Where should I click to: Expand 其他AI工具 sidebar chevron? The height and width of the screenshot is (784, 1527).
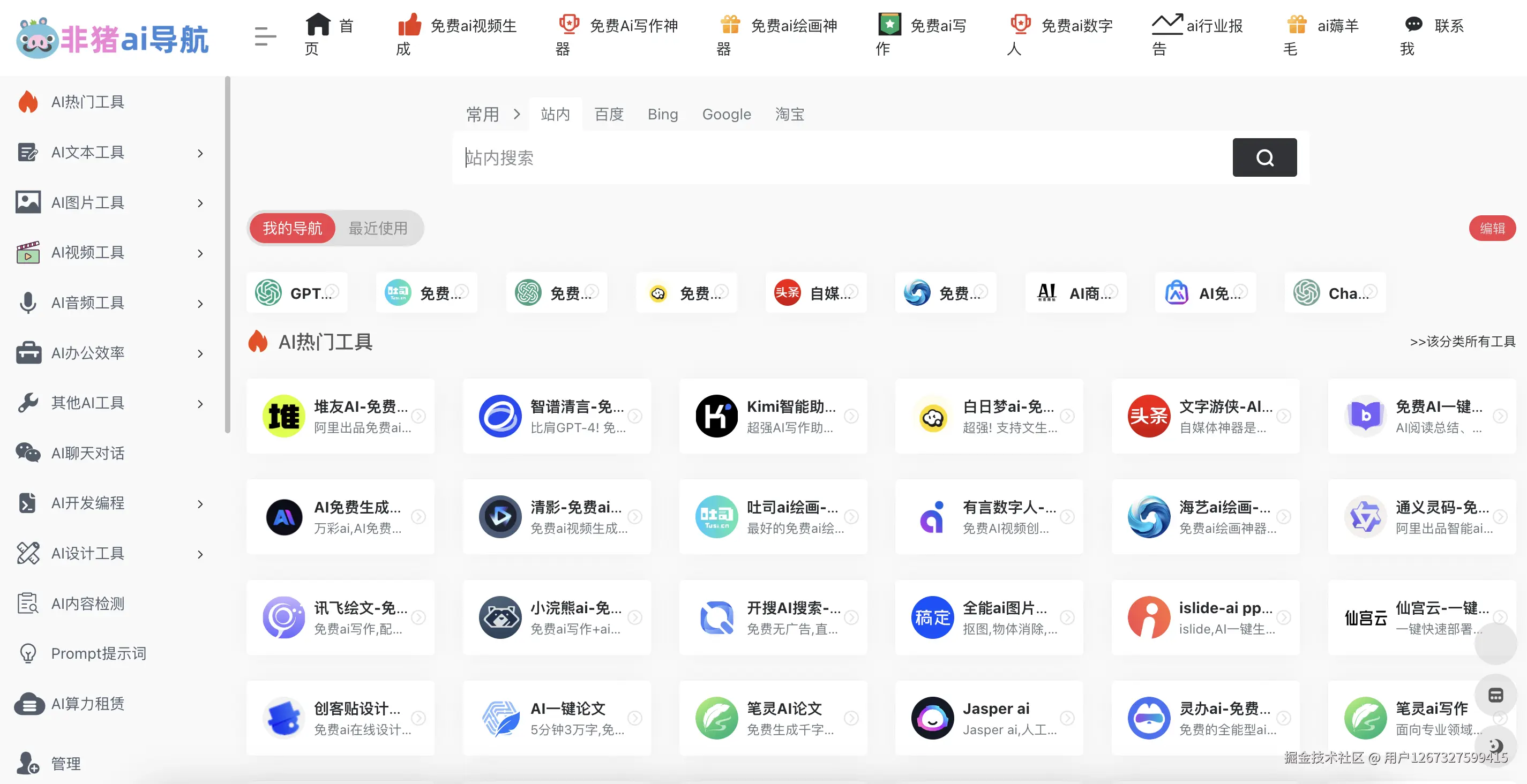(200, 404)
